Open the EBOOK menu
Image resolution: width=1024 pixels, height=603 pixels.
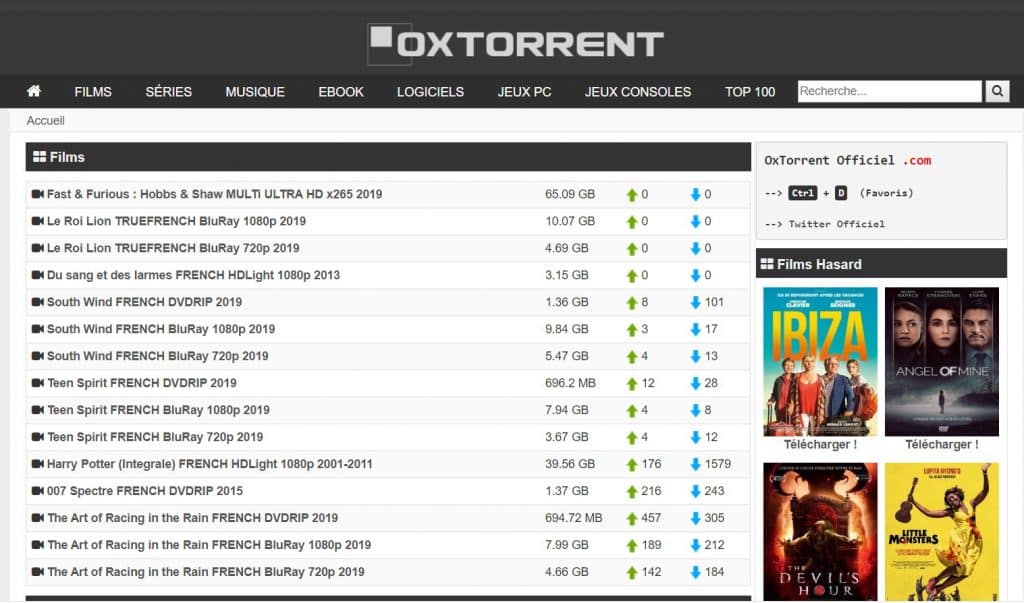click(341, 92)
